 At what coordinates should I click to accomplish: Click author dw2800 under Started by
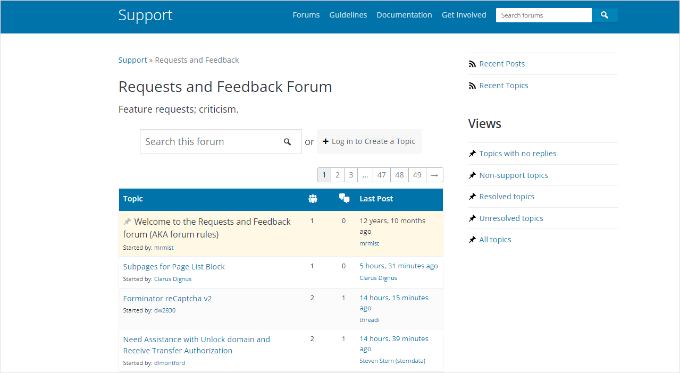click(165, 311)
